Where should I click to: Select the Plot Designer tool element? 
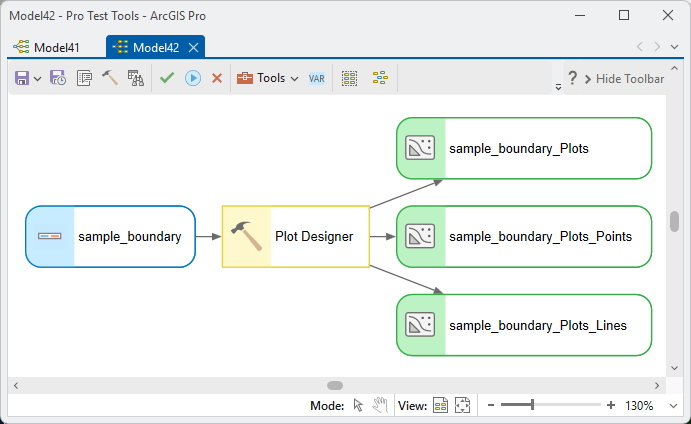coord(296,237)
